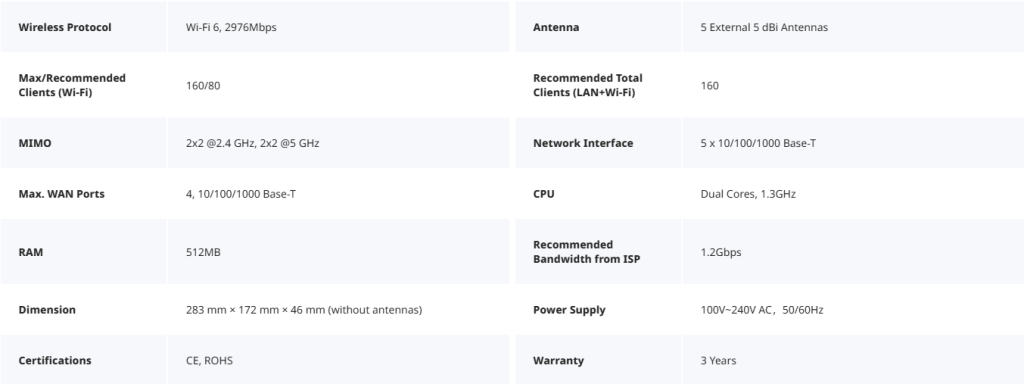Click the Antenna spec label
Viewport: 1024px width, 384px height.
pyautogui.click(x=556, y=27)
